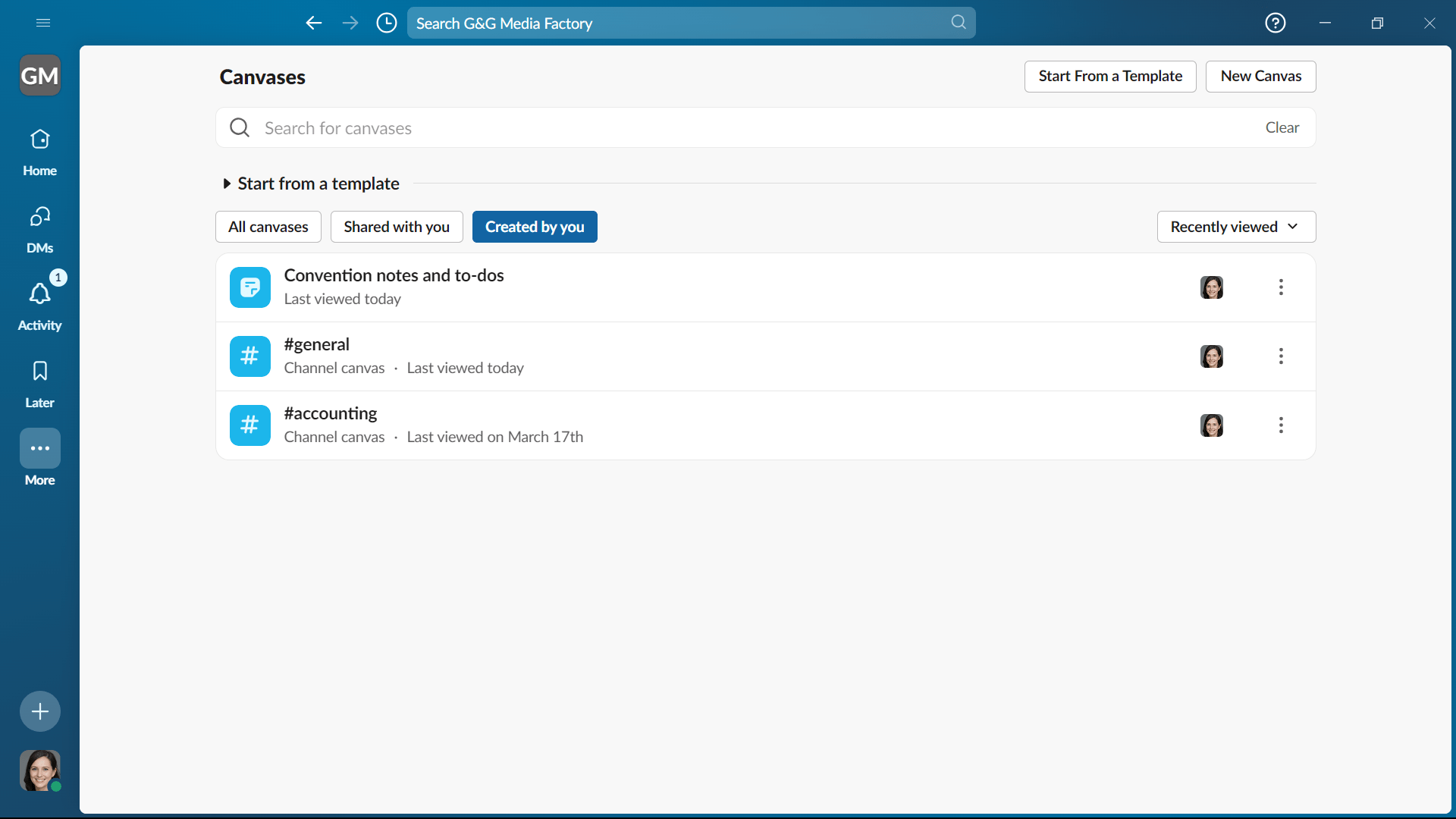Open search history from the top bar
The width and height of the screenshot is (1456, 819).
tap(386, 23)
